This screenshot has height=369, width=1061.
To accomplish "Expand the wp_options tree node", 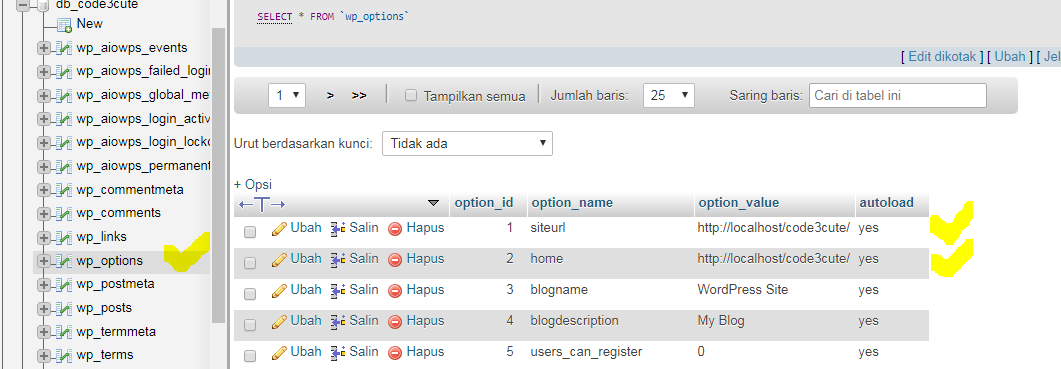I will point(44,261).
